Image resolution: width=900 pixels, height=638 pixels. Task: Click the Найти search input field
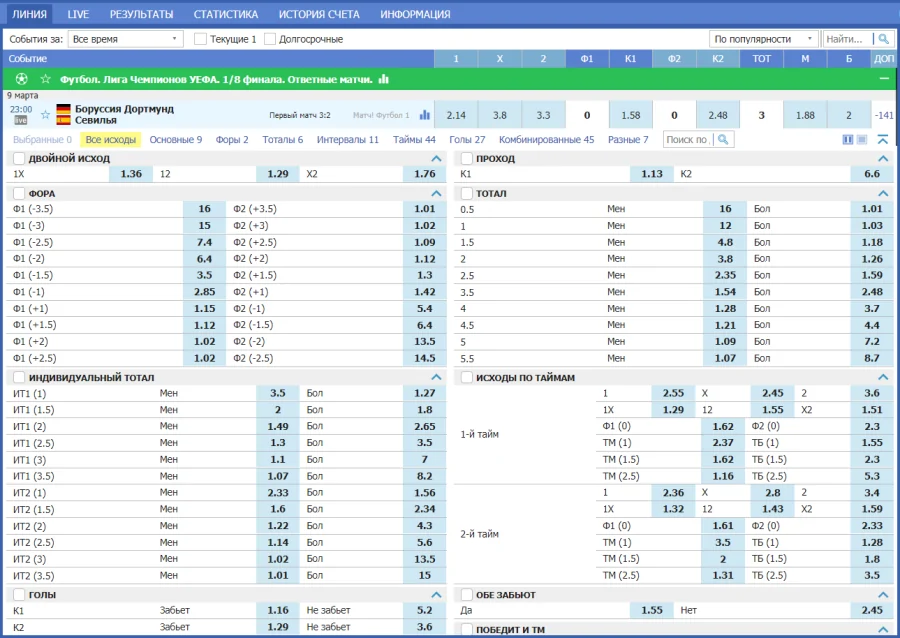coord(846,39)
